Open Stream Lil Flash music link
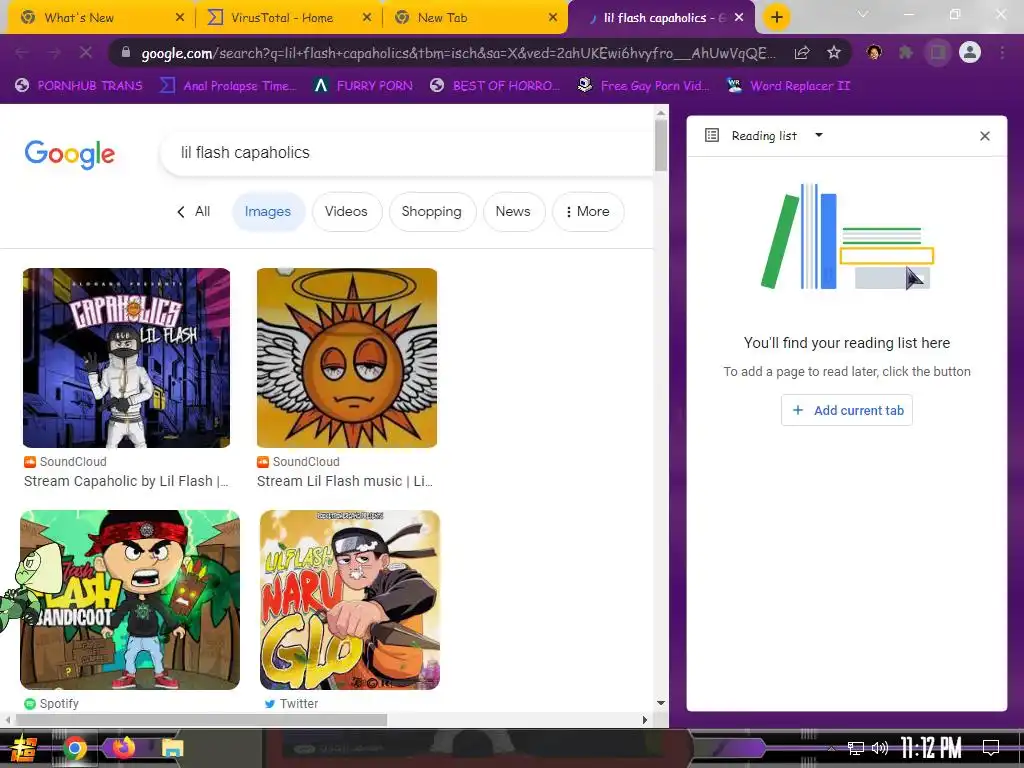Viewport: 1024px width, 768px height. click(345, 481)
